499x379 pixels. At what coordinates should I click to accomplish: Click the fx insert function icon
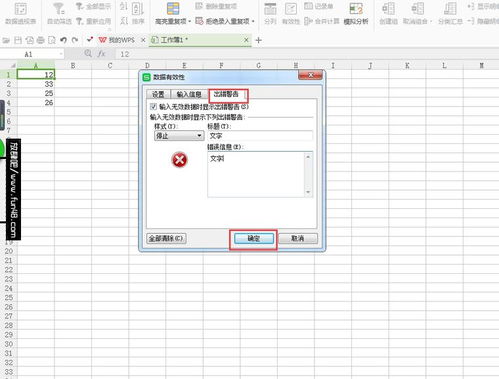pyautogui.click(x=101, y=54)
